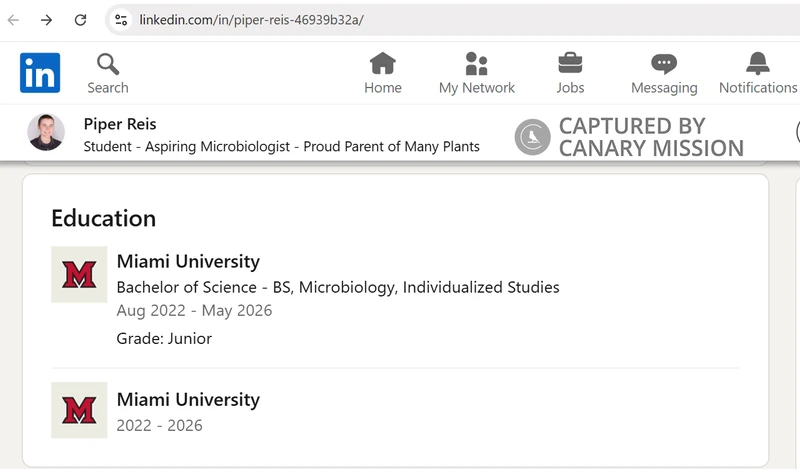Open first Miami University logo thumbnail
Image resolution: width=800 pixels, height=469 pixels.
tap(79, 275)
